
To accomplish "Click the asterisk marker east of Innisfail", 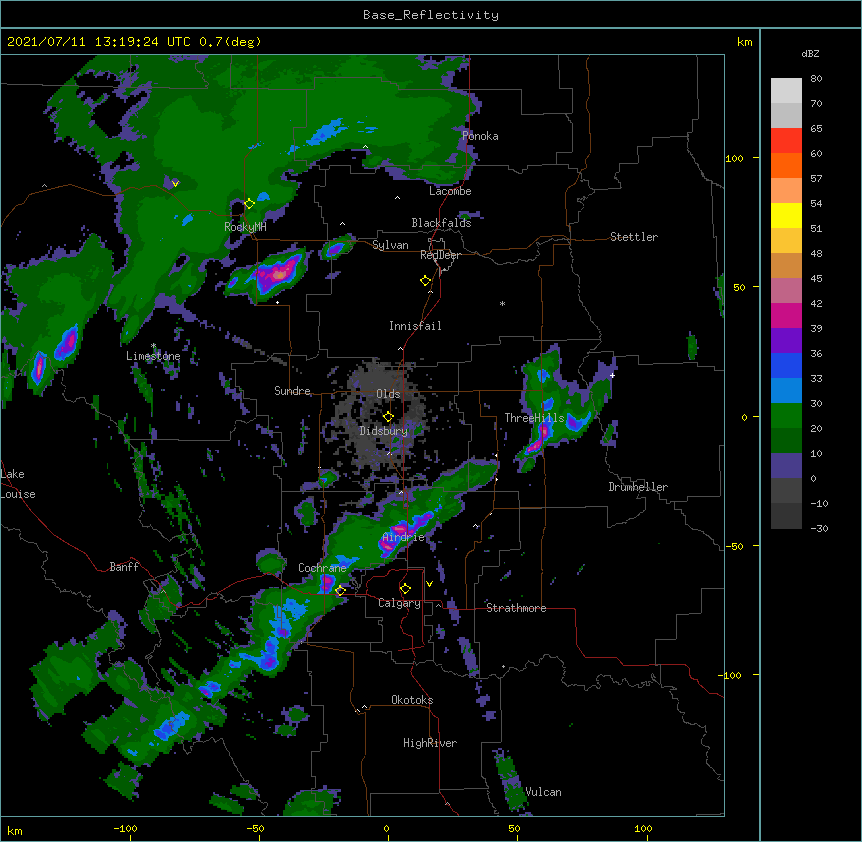I will [x=502, y=303].
